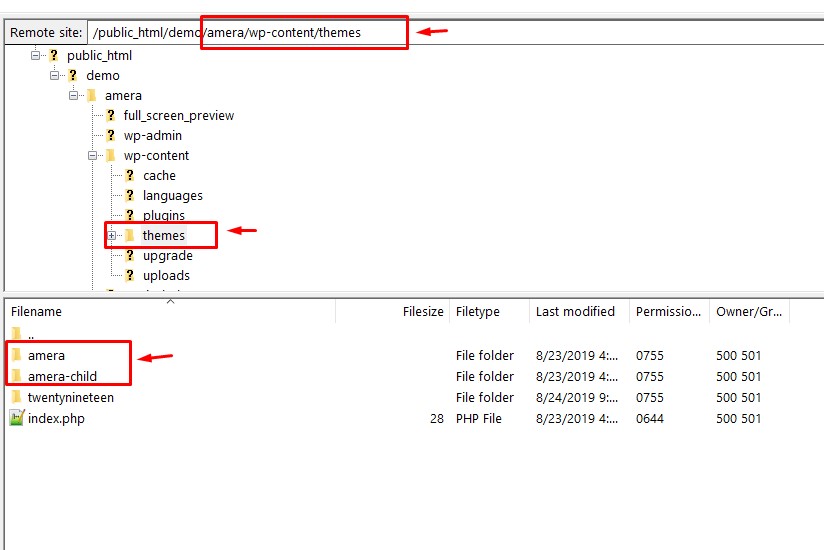Image resolution: width=824 pixels, height=550 pixels.
Task: Select the languages folder in tree
Action: coord(172,196)
